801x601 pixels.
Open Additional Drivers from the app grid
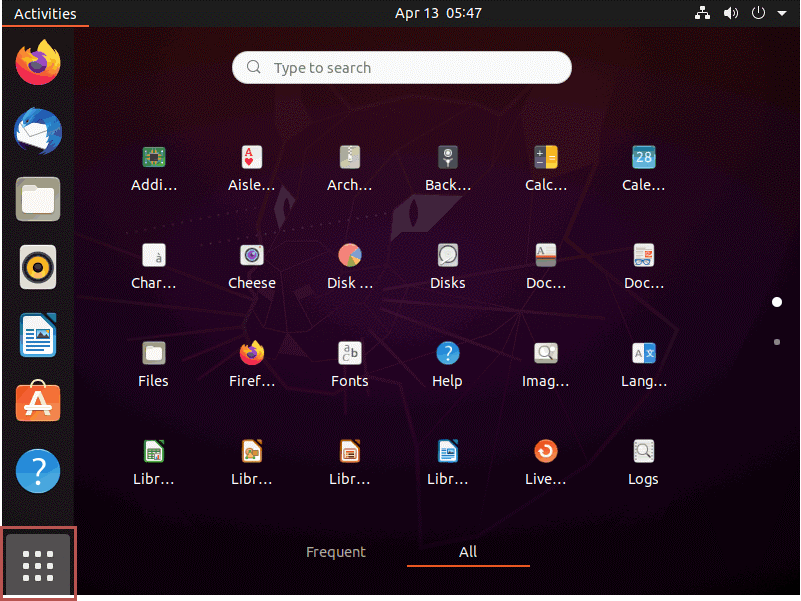[154, 169]
